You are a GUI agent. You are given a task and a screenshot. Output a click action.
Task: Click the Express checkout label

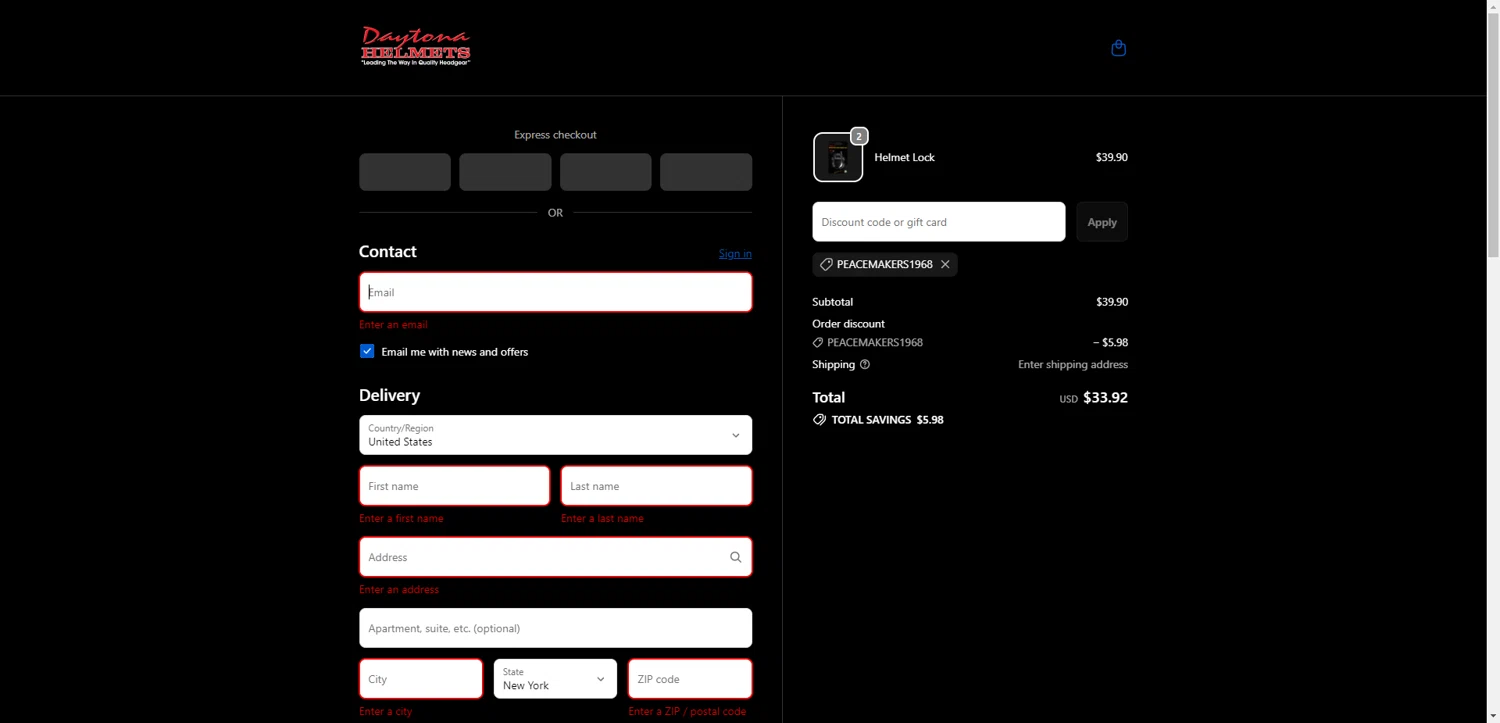coord(555,135)
